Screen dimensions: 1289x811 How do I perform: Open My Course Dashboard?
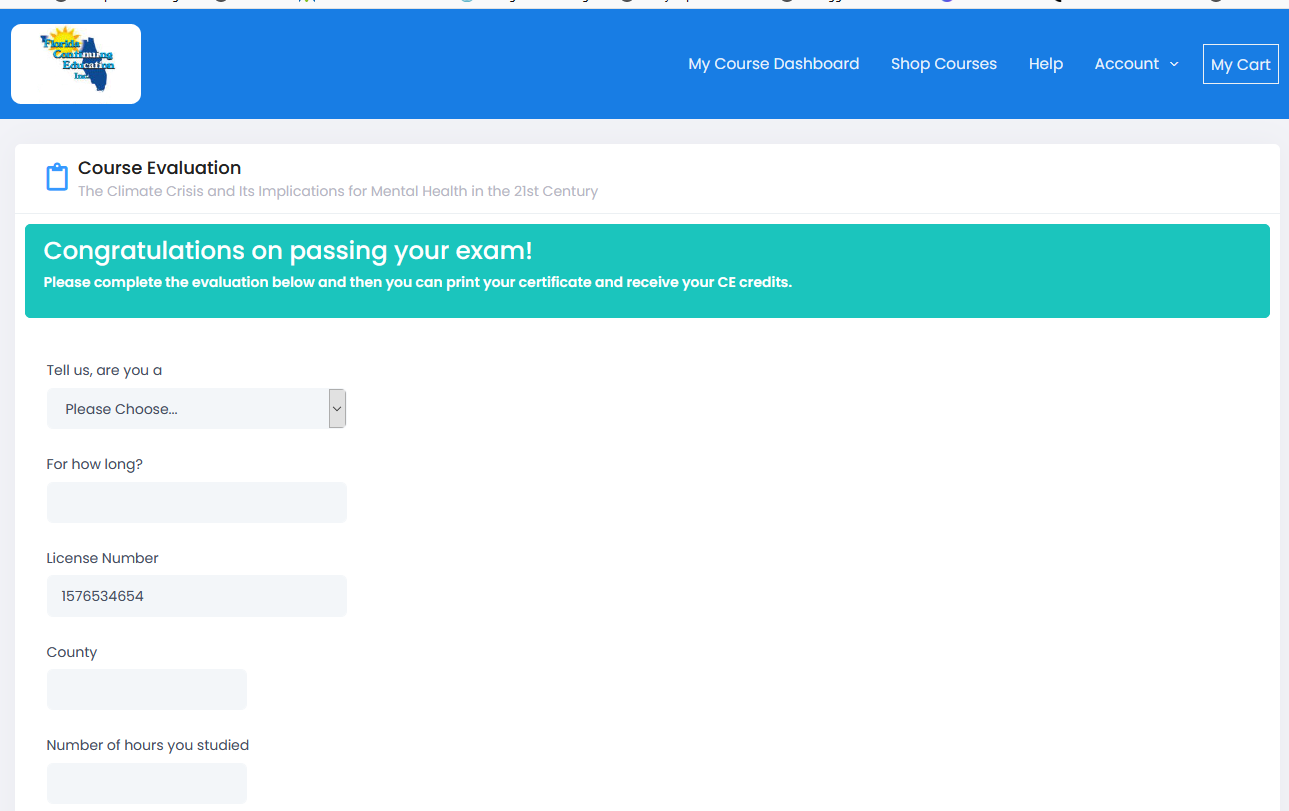click(x=773, y=64)
